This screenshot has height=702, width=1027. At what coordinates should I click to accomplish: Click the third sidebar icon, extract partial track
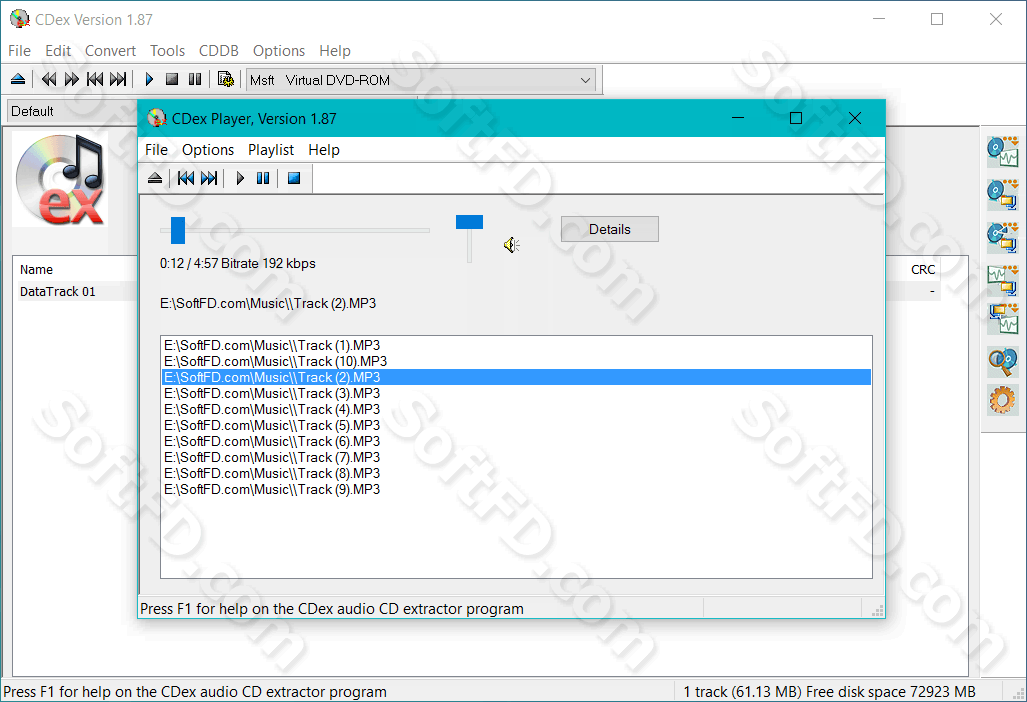point(1003,237)
